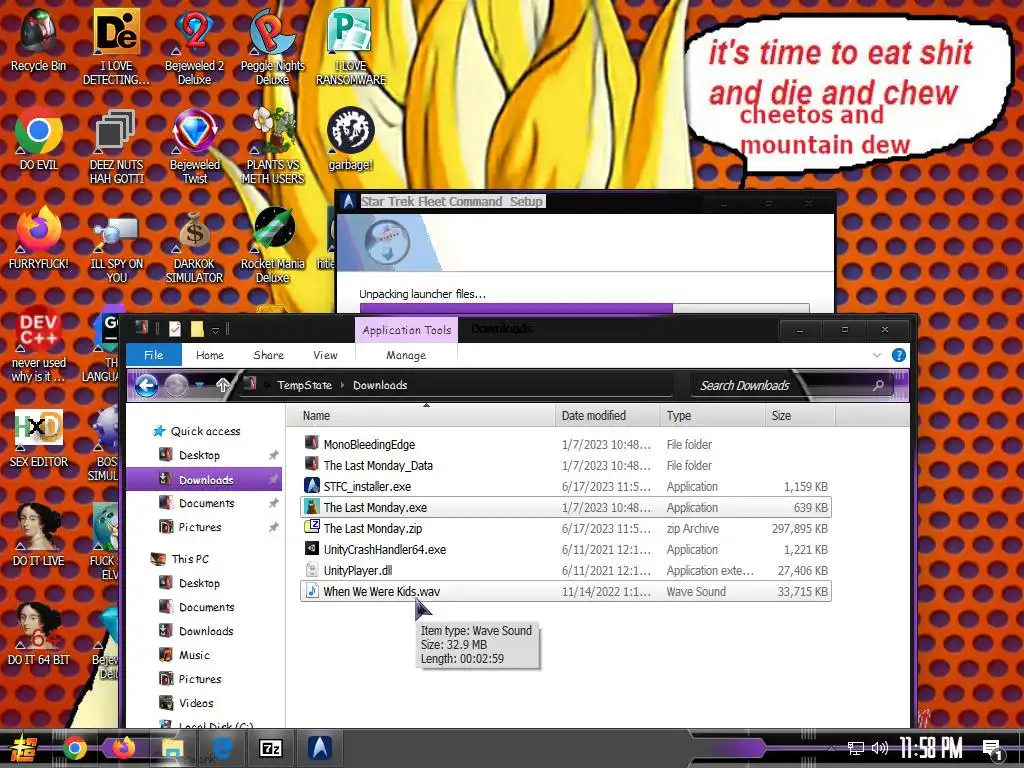The image size is (1024, 768).
Task: Open Chrome from the taskbar
Action: coord(75,748)
